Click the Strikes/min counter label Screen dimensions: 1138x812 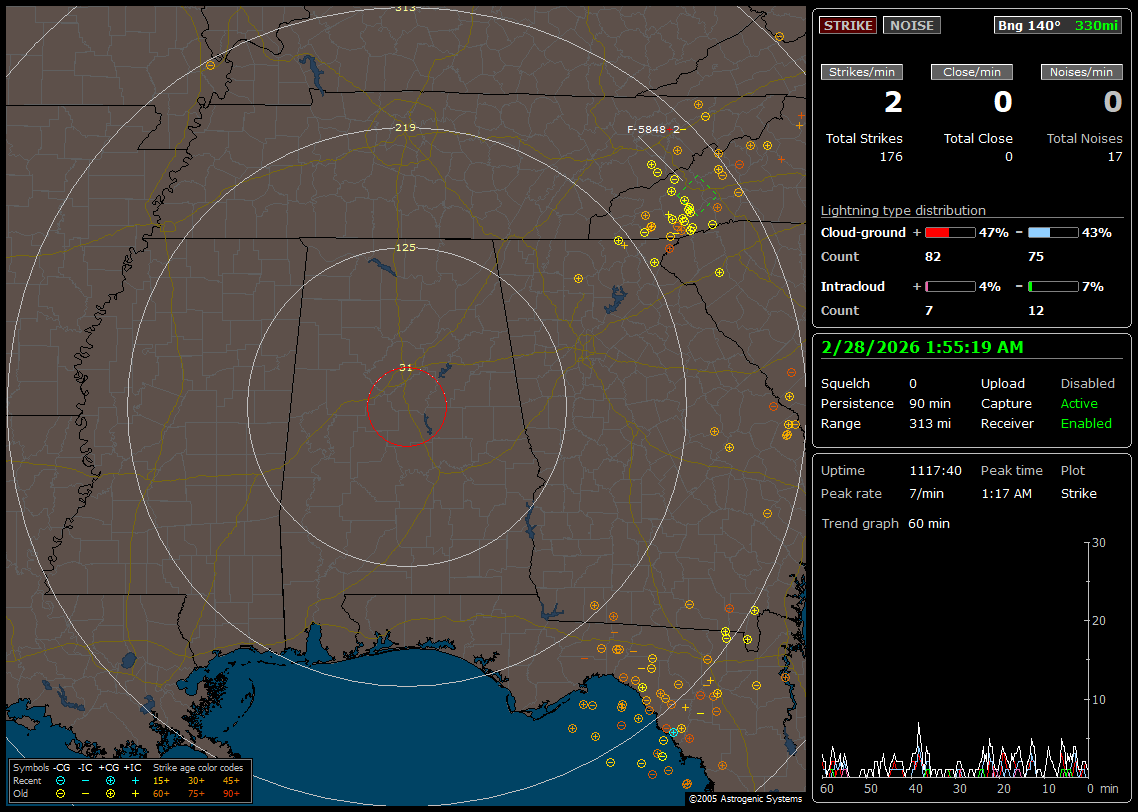coord(862,72)
